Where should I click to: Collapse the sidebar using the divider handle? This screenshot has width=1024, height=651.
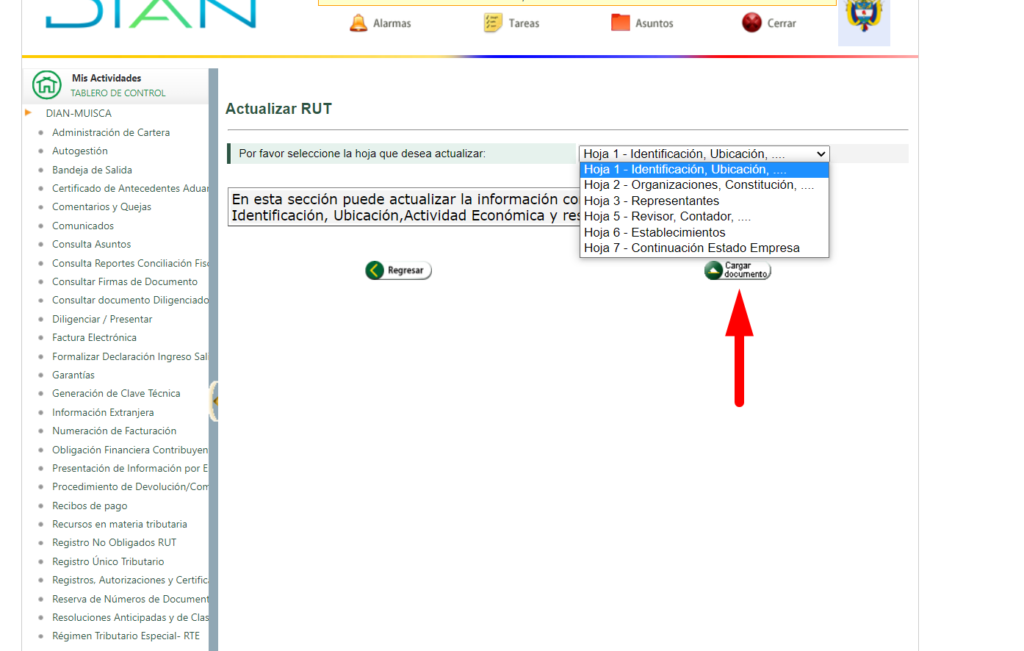point(213,400)
